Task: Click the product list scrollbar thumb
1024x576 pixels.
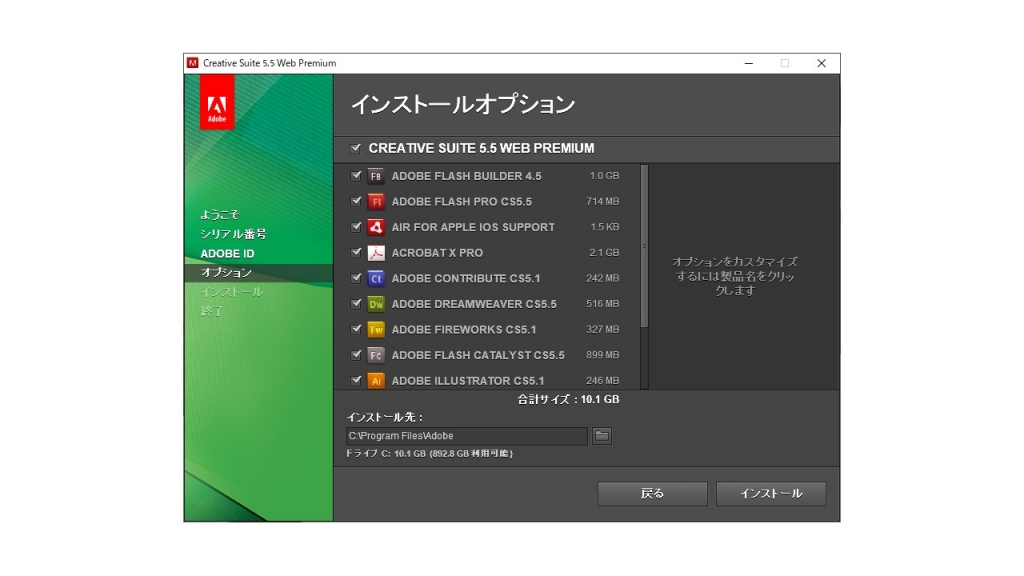Action: tap(645, 246)
